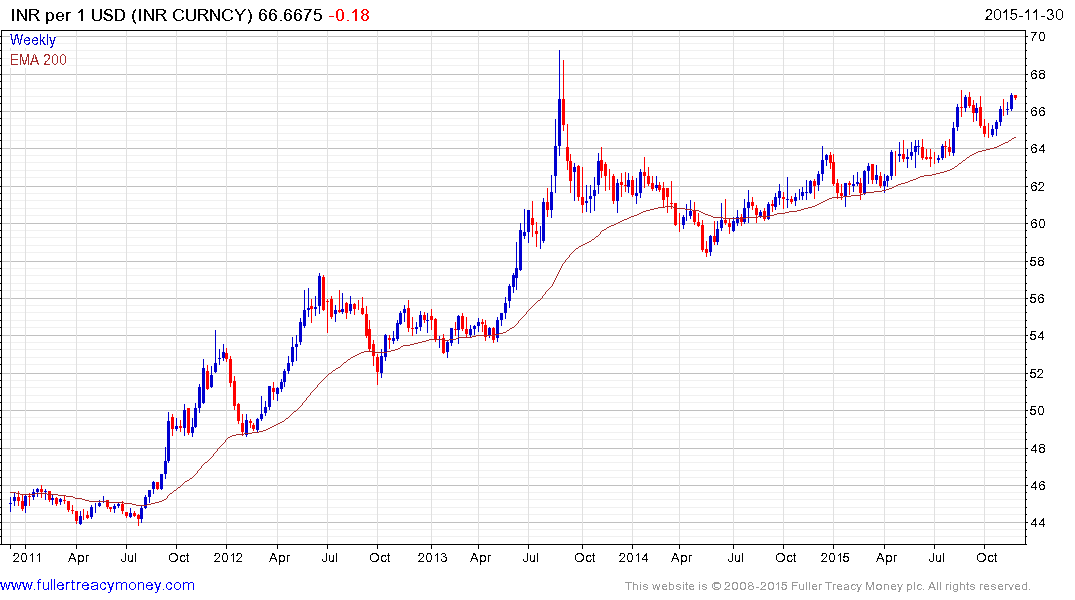
Task: Select the 2015 x-axis year label
Action: (834, 557)
